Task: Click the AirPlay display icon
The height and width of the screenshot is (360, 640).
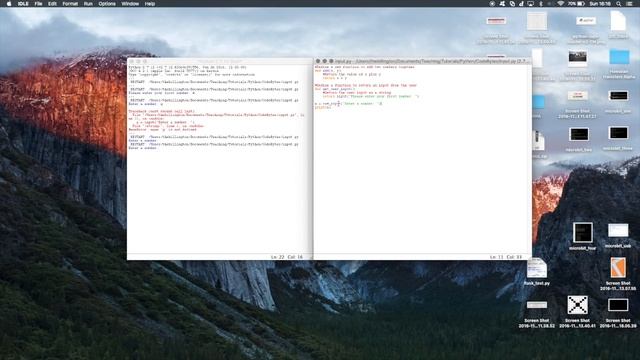Action: click(531, 4)
